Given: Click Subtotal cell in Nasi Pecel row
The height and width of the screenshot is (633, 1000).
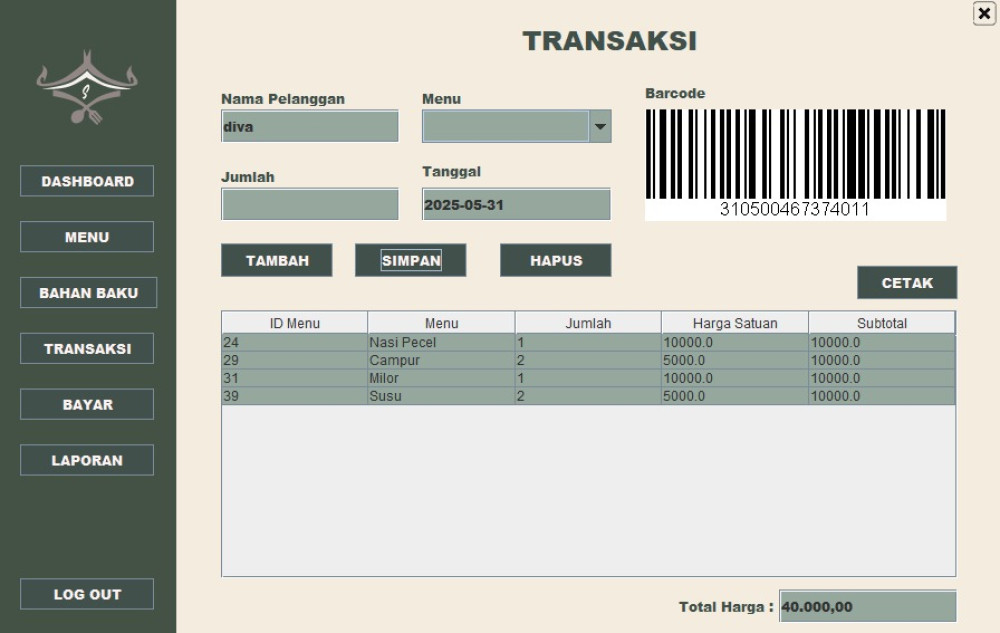Looking at the screenshot, I should pyautogui.click(x=881, y=342).
